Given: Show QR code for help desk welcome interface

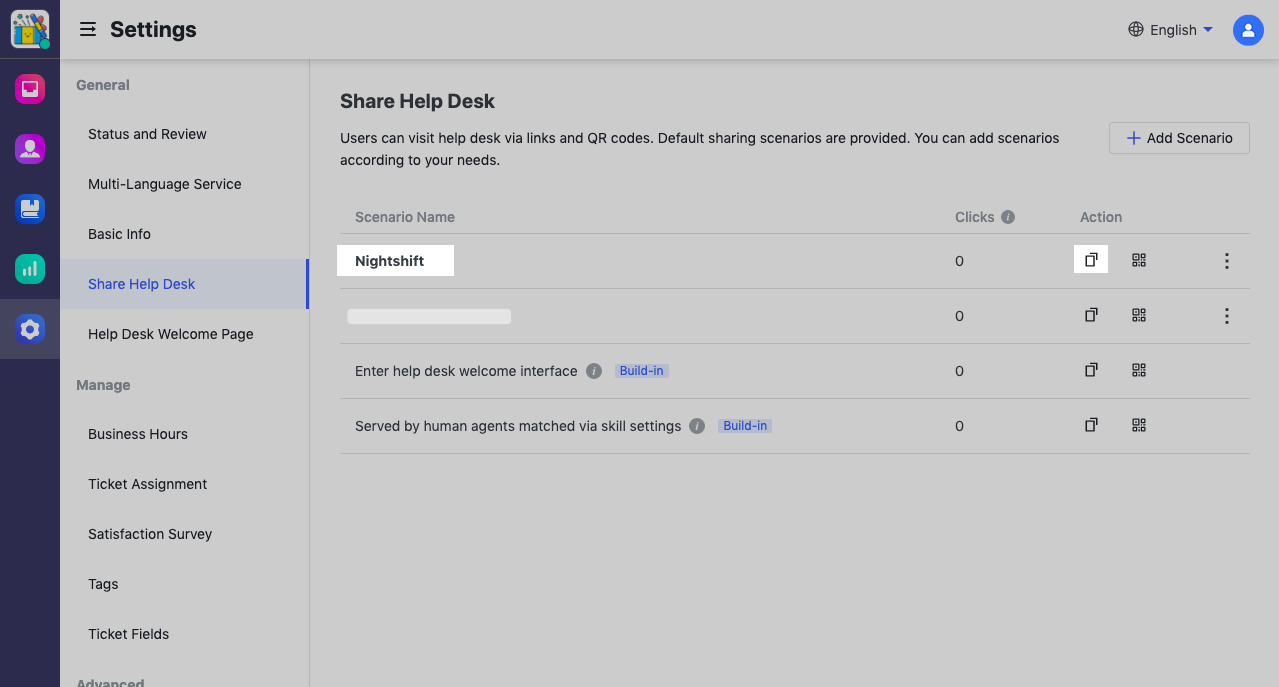Looking at the screenshot, I should coord(1139,370).
